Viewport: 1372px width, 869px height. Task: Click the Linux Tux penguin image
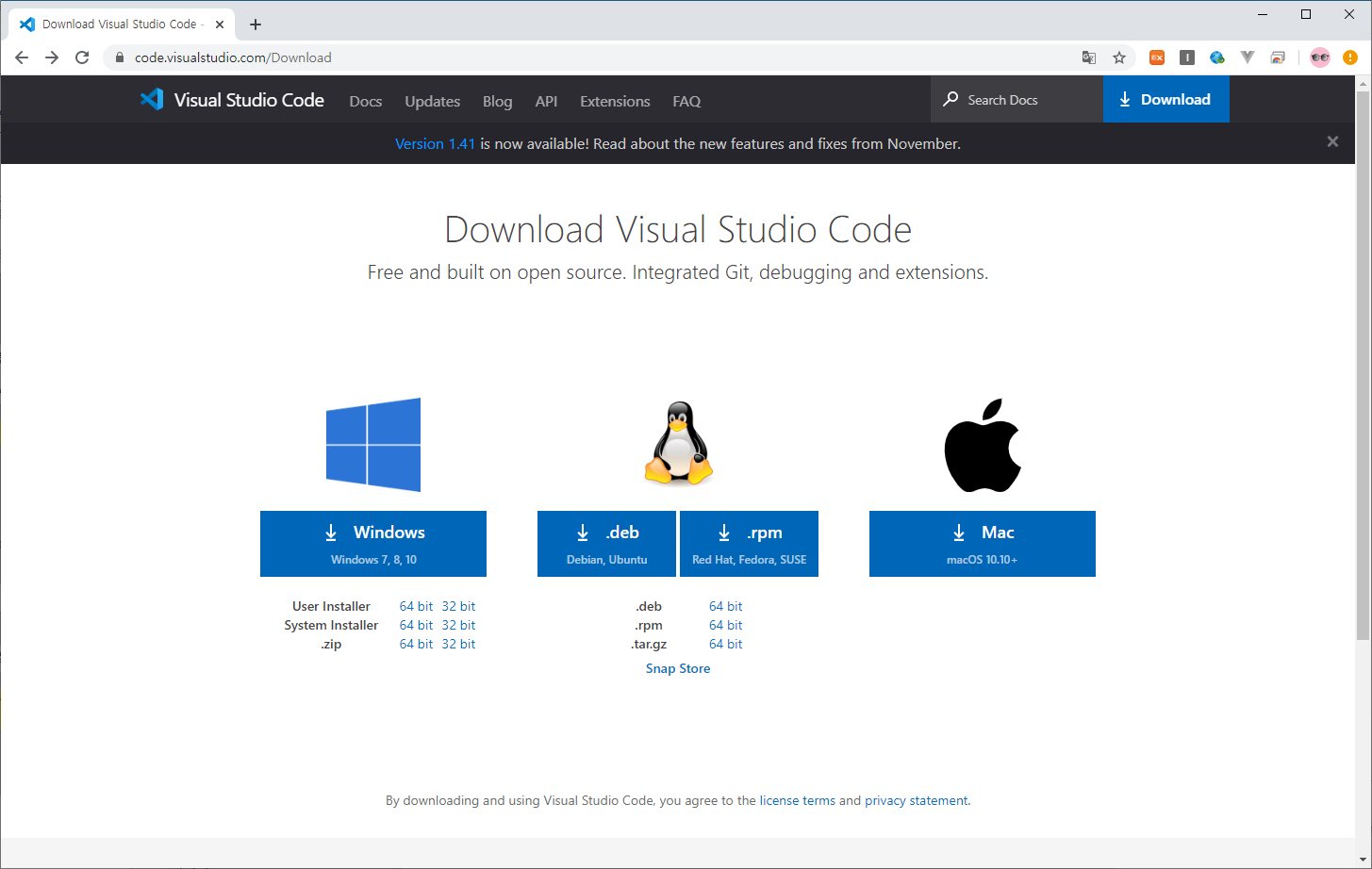678,444
